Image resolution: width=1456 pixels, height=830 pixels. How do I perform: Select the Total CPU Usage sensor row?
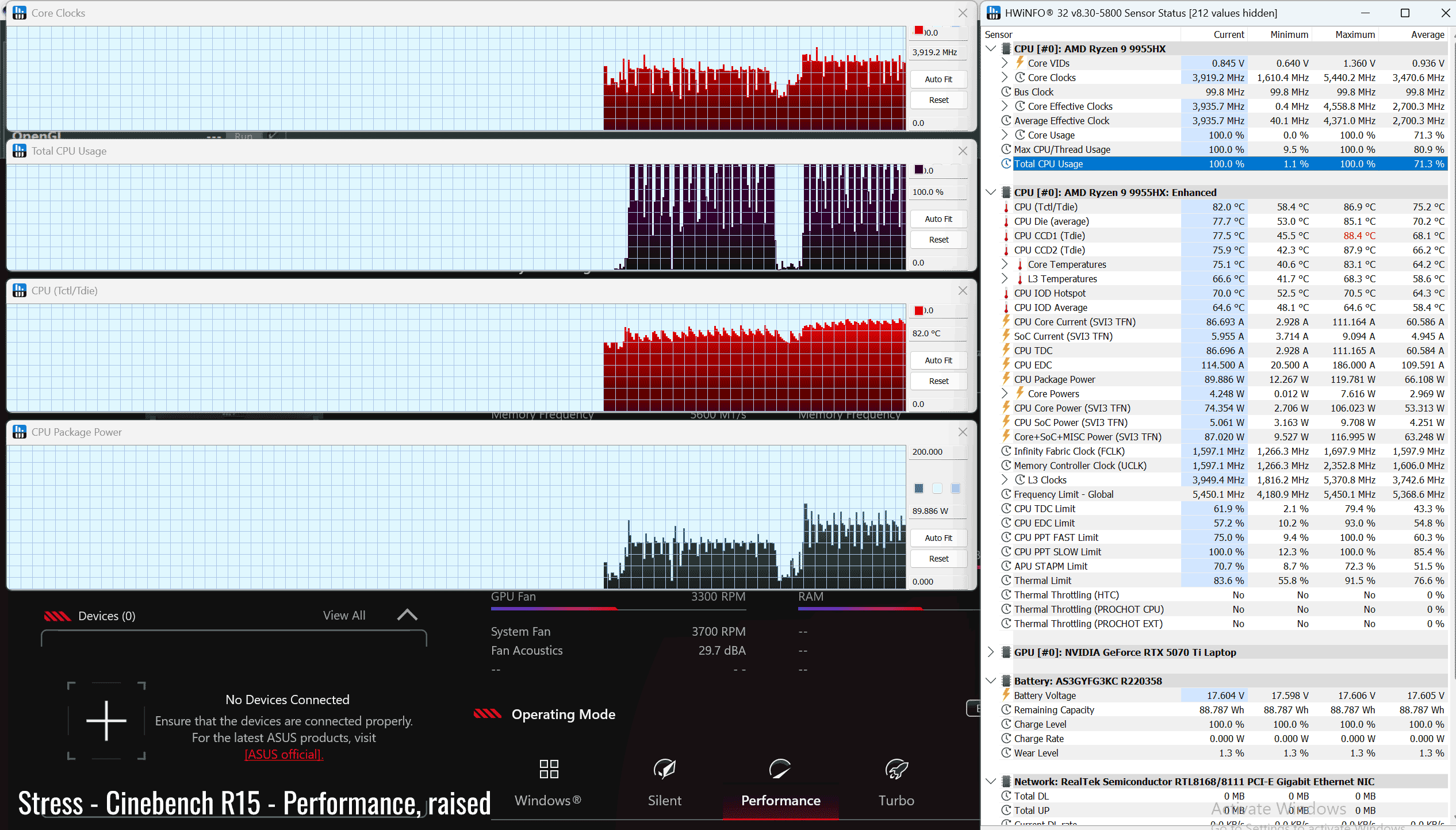click(x=1048, y=164)
